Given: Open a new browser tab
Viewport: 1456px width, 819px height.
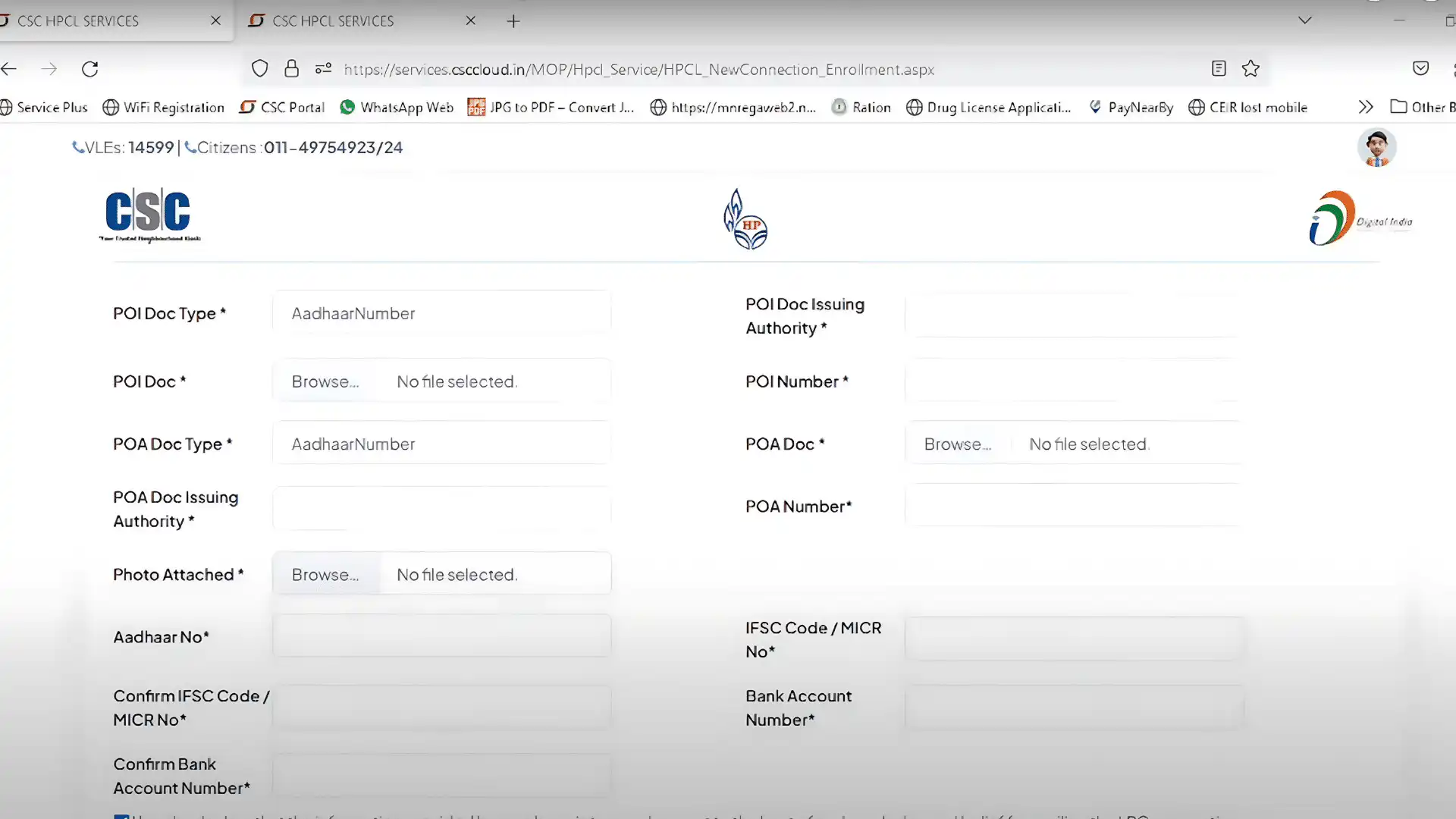Looking at the screenshot, I should pos(513,21).
